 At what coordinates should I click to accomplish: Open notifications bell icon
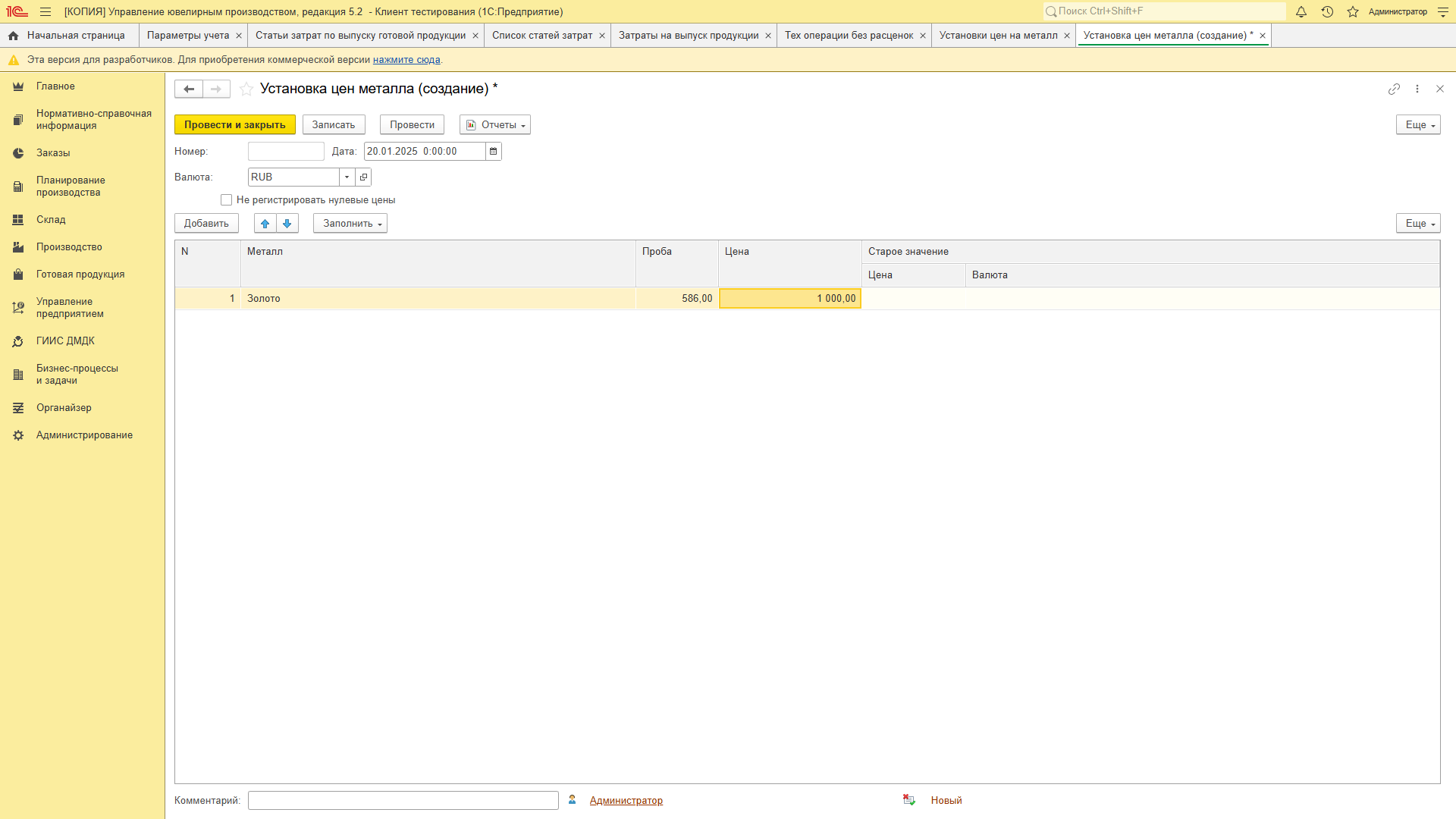(1301, 11)
